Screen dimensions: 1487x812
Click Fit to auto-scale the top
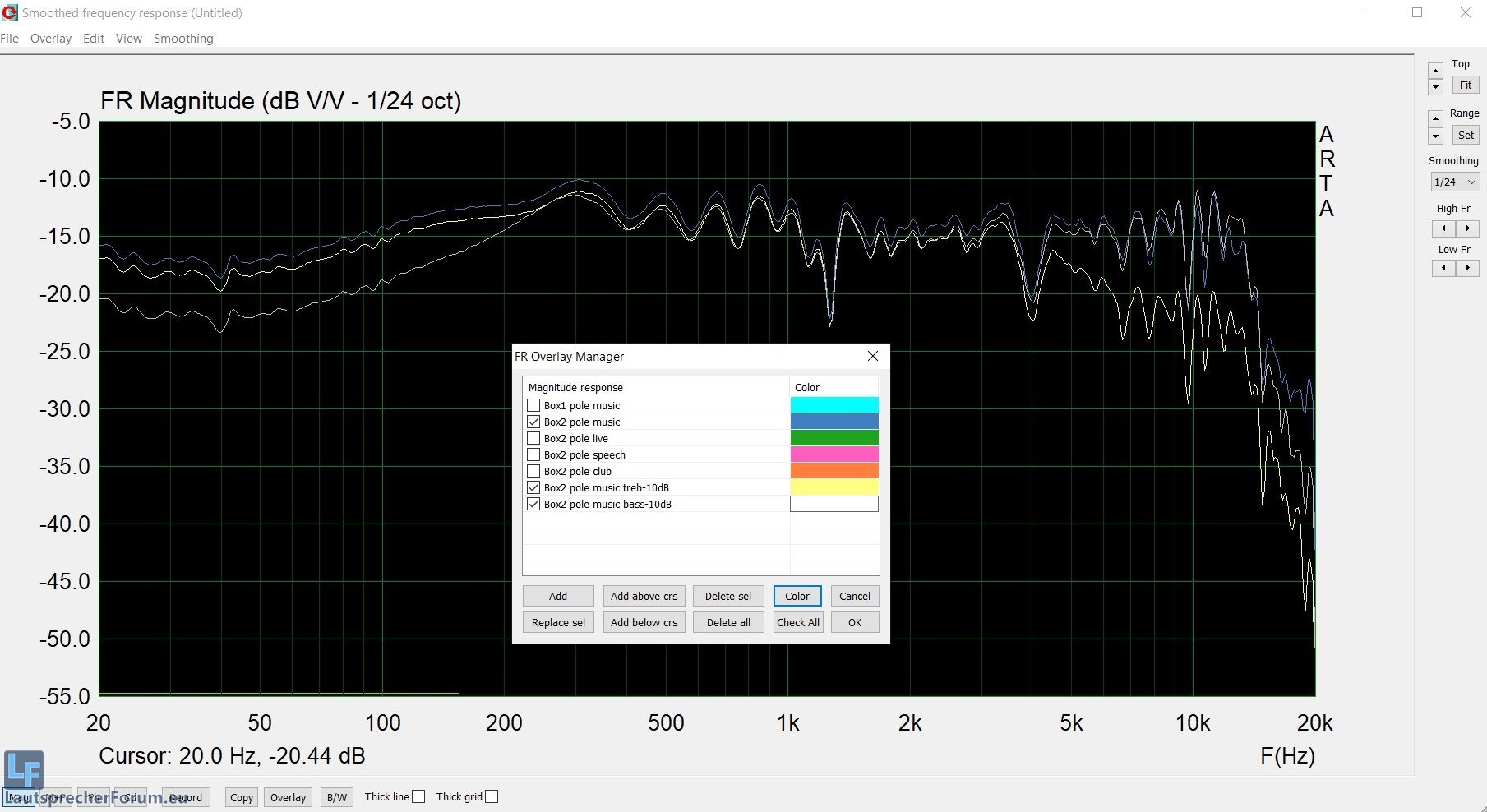(1466, 85)
